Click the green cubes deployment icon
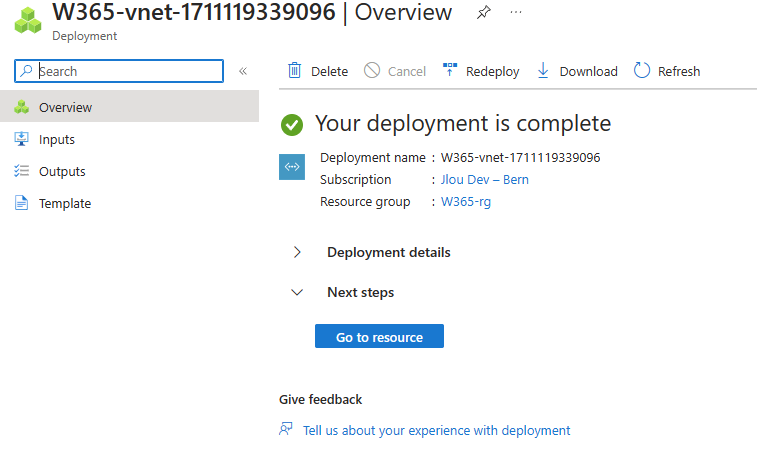 click(28, 21)
